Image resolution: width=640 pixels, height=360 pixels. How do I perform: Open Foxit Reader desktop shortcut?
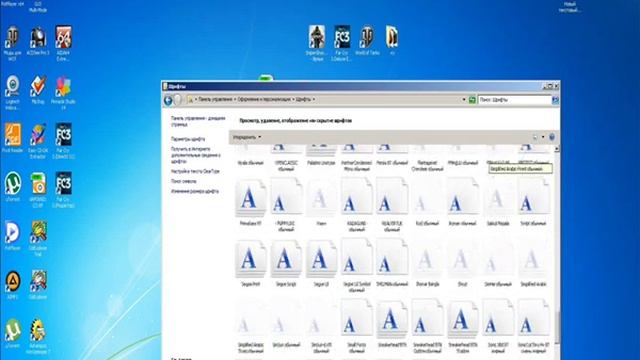tap(13, 138)
